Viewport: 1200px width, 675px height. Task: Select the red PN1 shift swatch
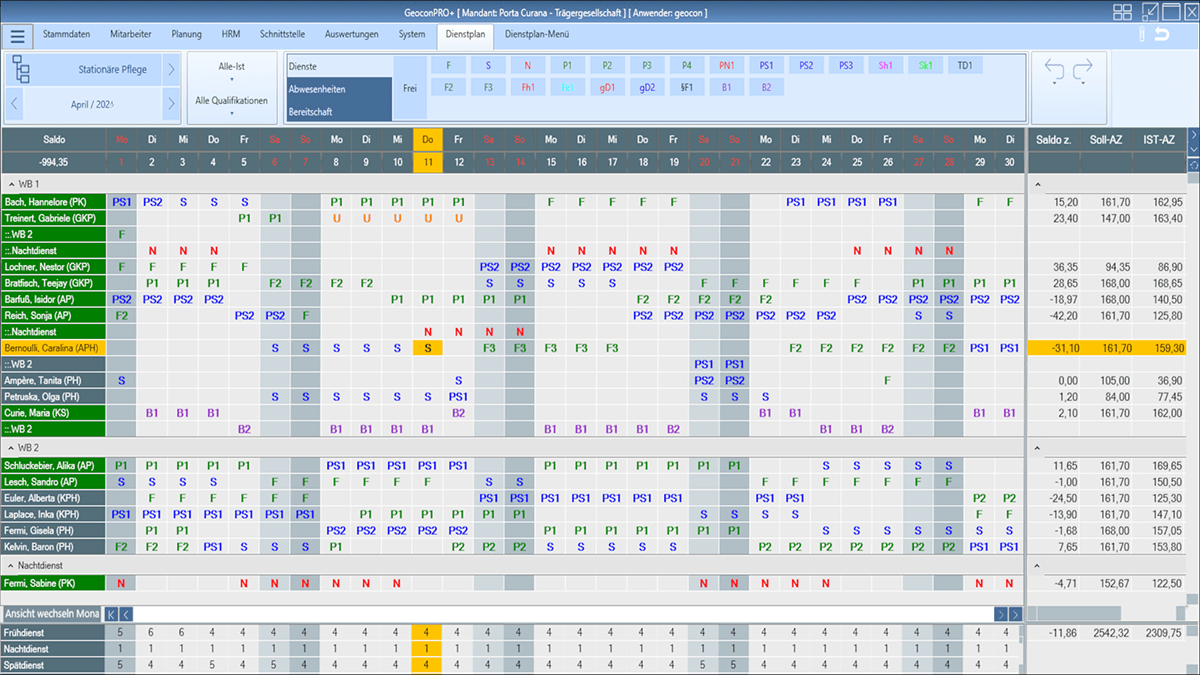tap(726, 65)
